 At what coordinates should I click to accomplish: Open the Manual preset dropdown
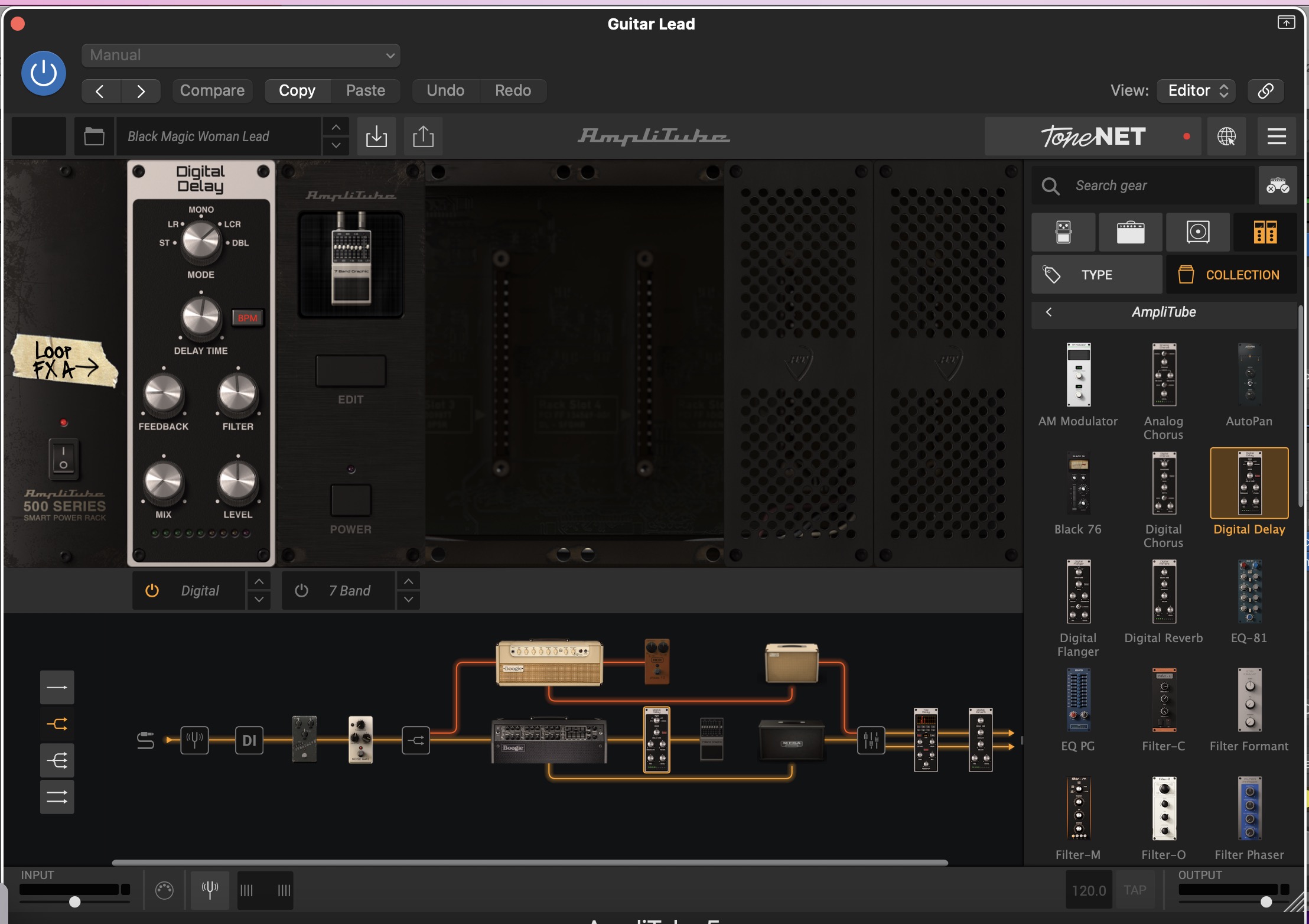[x=241, y=56]
